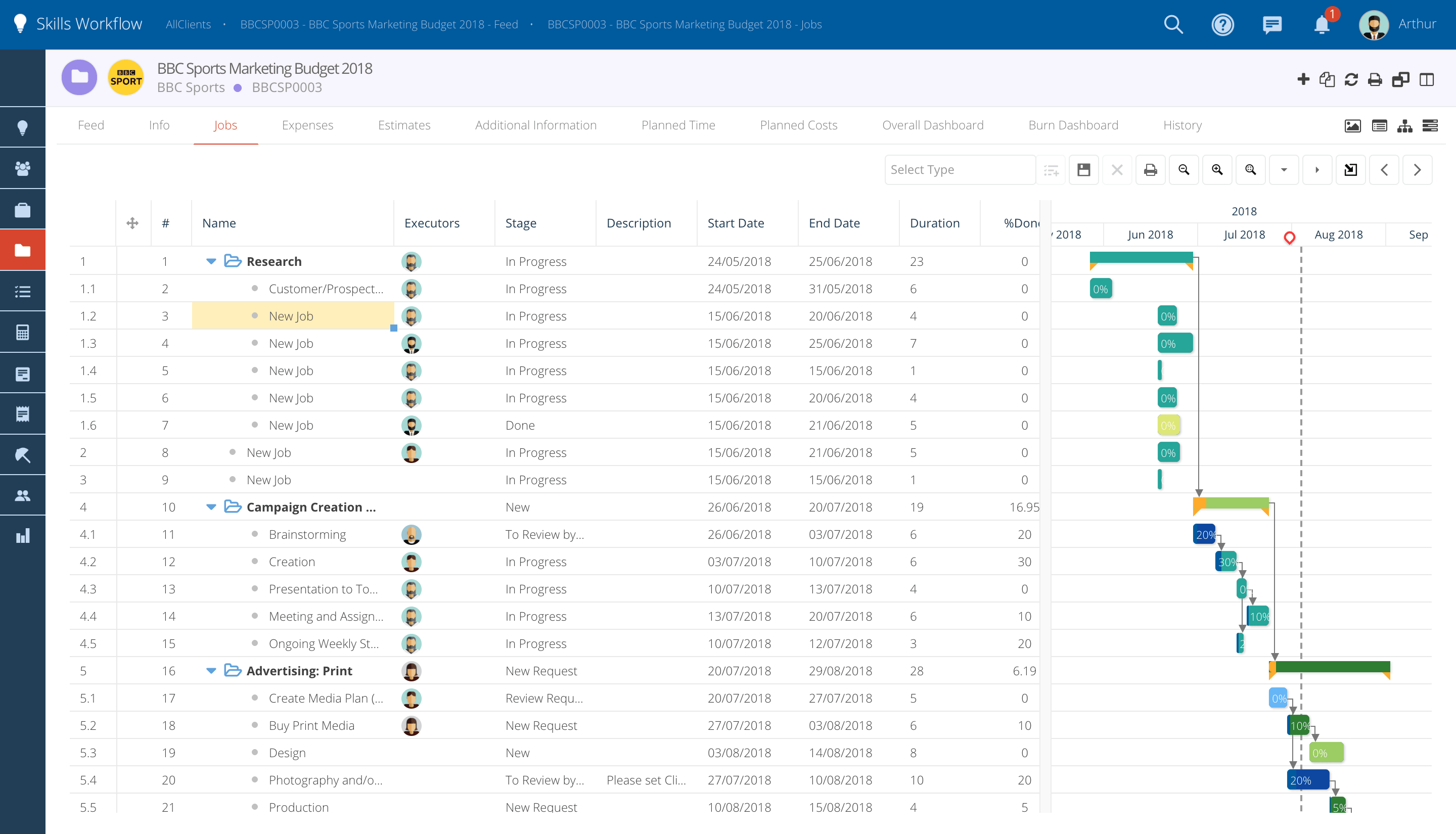Click the add plus icon in header
The image size is (1456, 834).
[1303, 79]
